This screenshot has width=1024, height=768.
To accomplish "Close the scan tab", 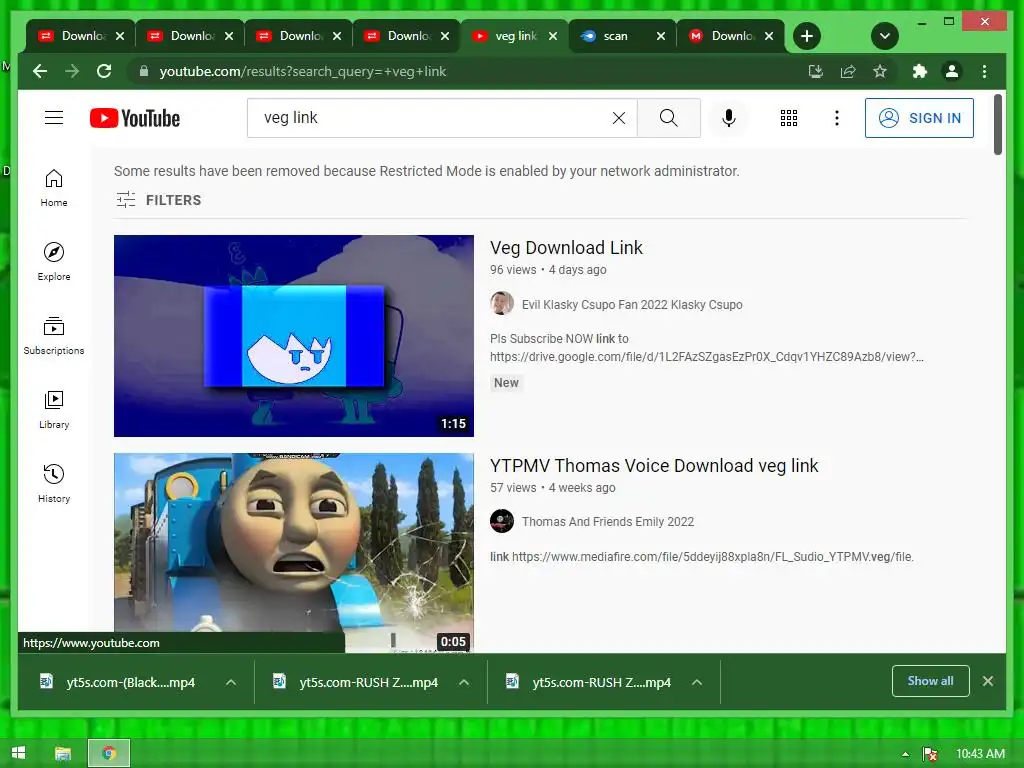I will [661, 36].
